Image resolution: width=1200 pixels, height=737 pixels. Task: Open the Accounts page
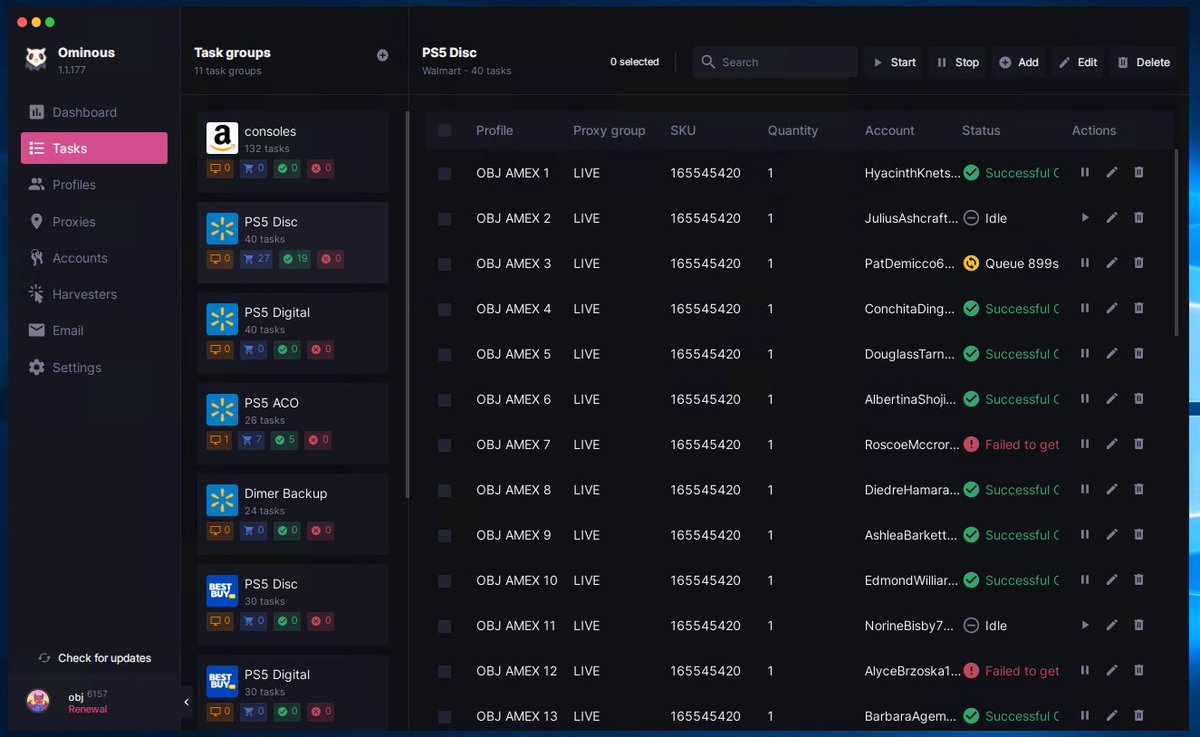[x=94, y=258]
